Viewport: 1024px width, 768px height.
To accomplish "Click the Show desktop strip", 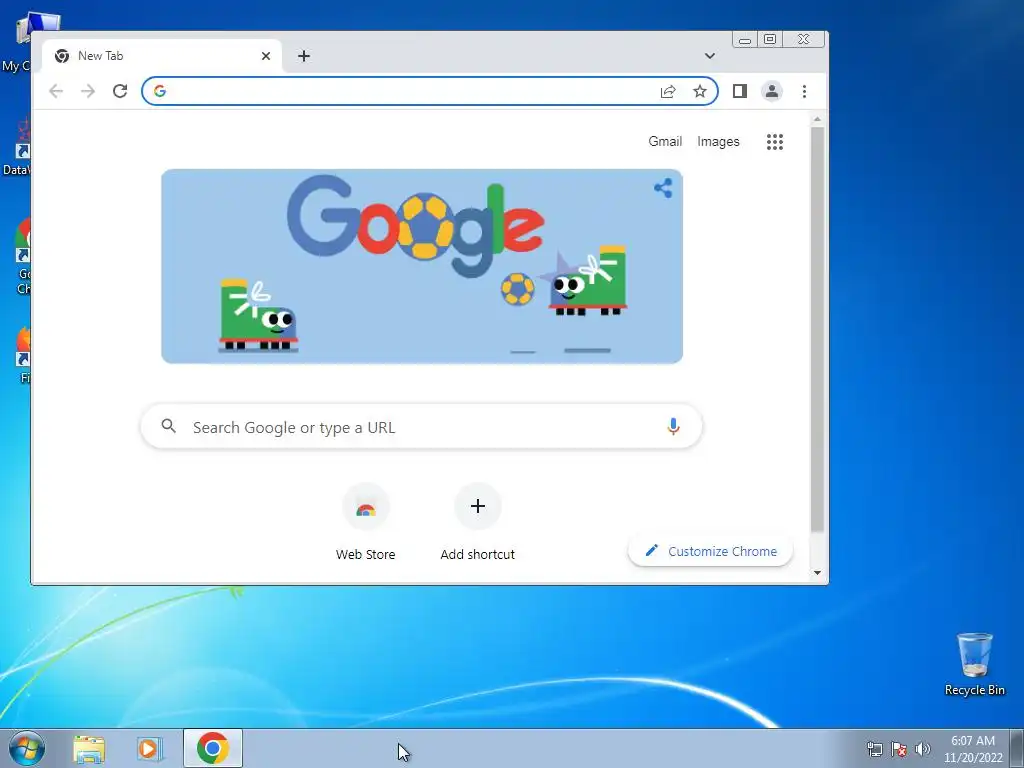I will (1017, 749).
